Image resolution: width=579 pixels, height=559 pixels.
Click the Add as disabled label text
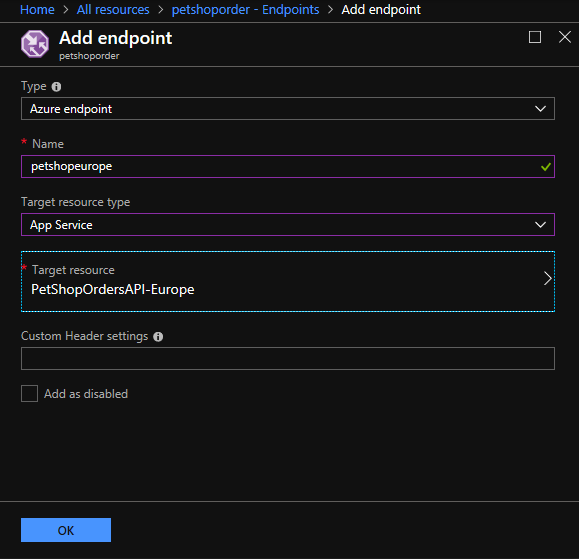click(x=86, y=394)
